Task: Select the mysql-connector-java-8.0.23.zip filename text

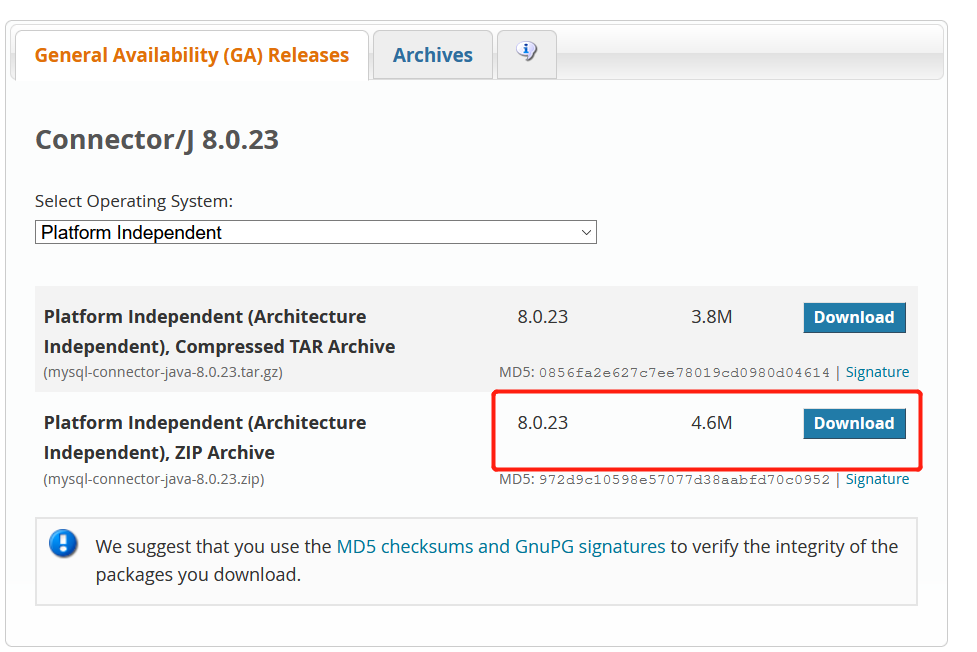Action: 154,479
